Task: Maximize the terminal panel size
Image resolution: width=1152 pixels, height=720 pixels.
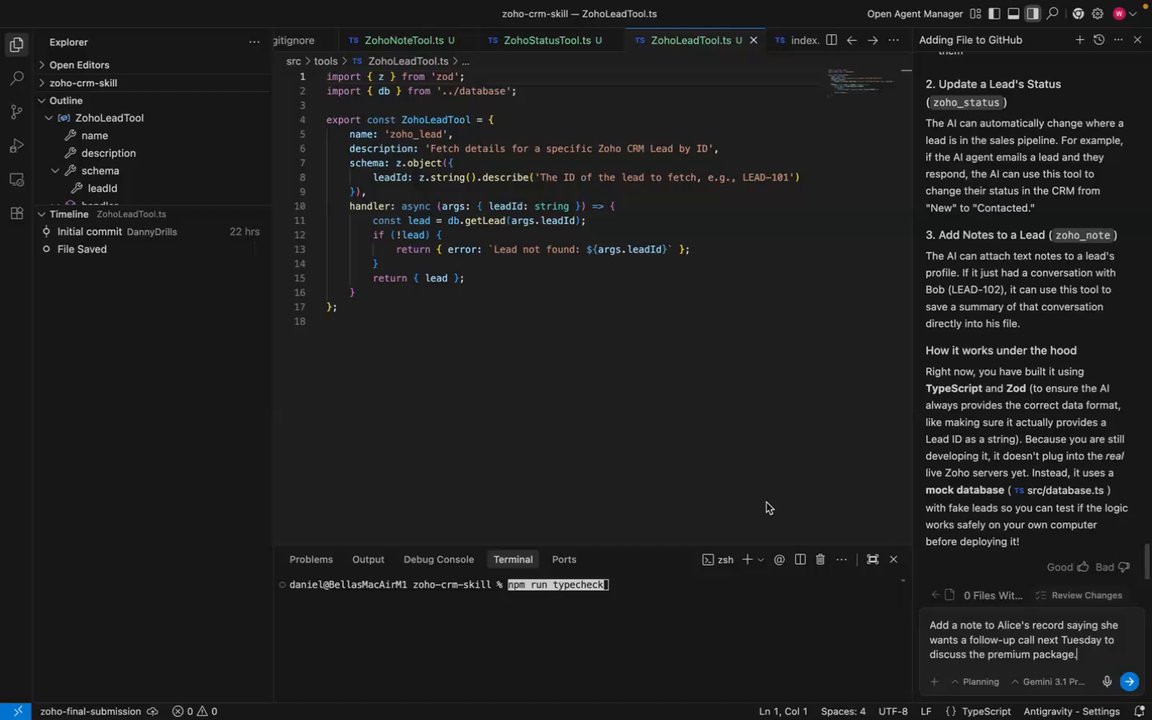Action: (872, 559)
